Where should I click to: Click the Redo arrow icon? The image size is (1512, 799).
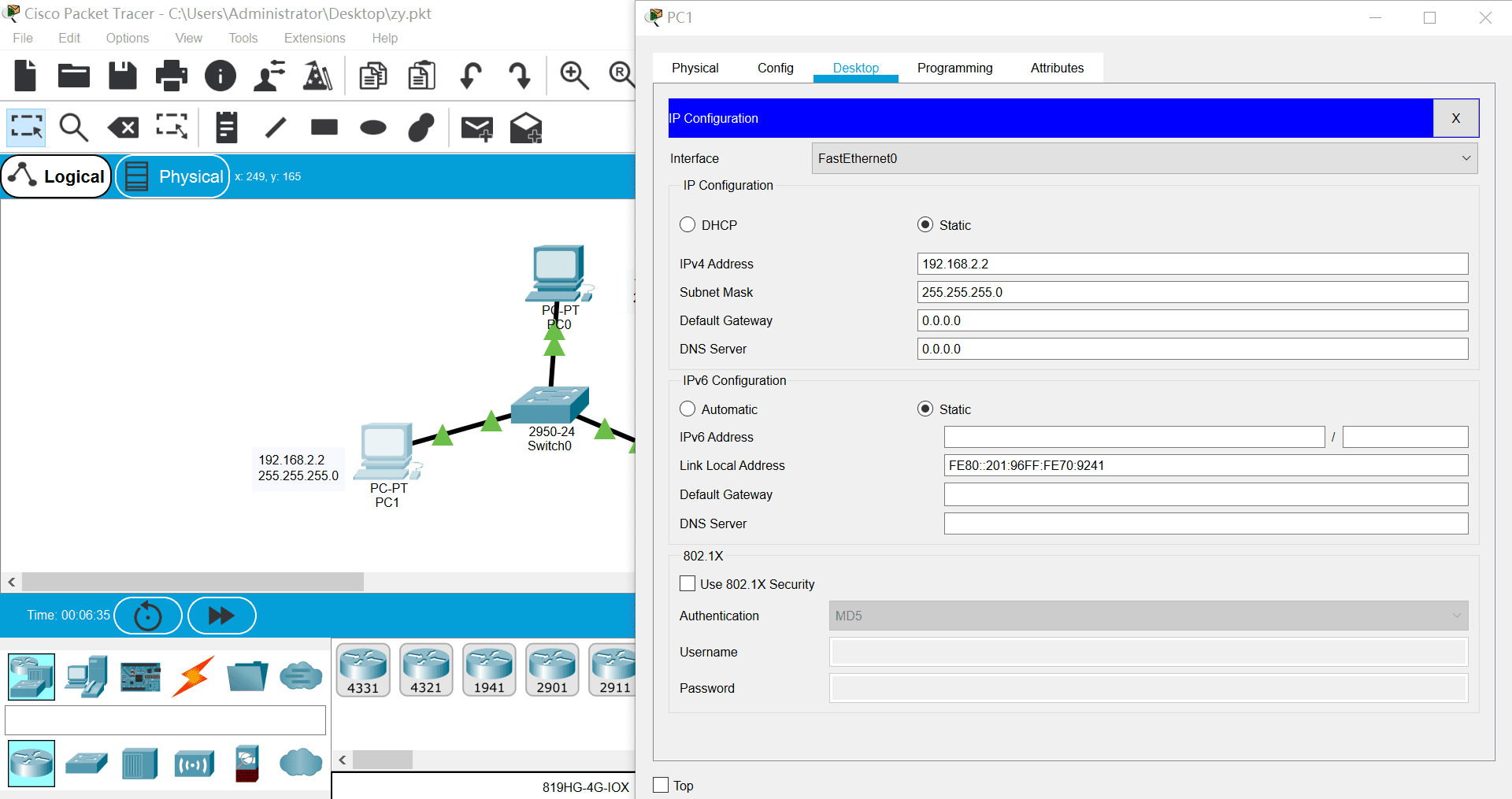pos(520,76)
